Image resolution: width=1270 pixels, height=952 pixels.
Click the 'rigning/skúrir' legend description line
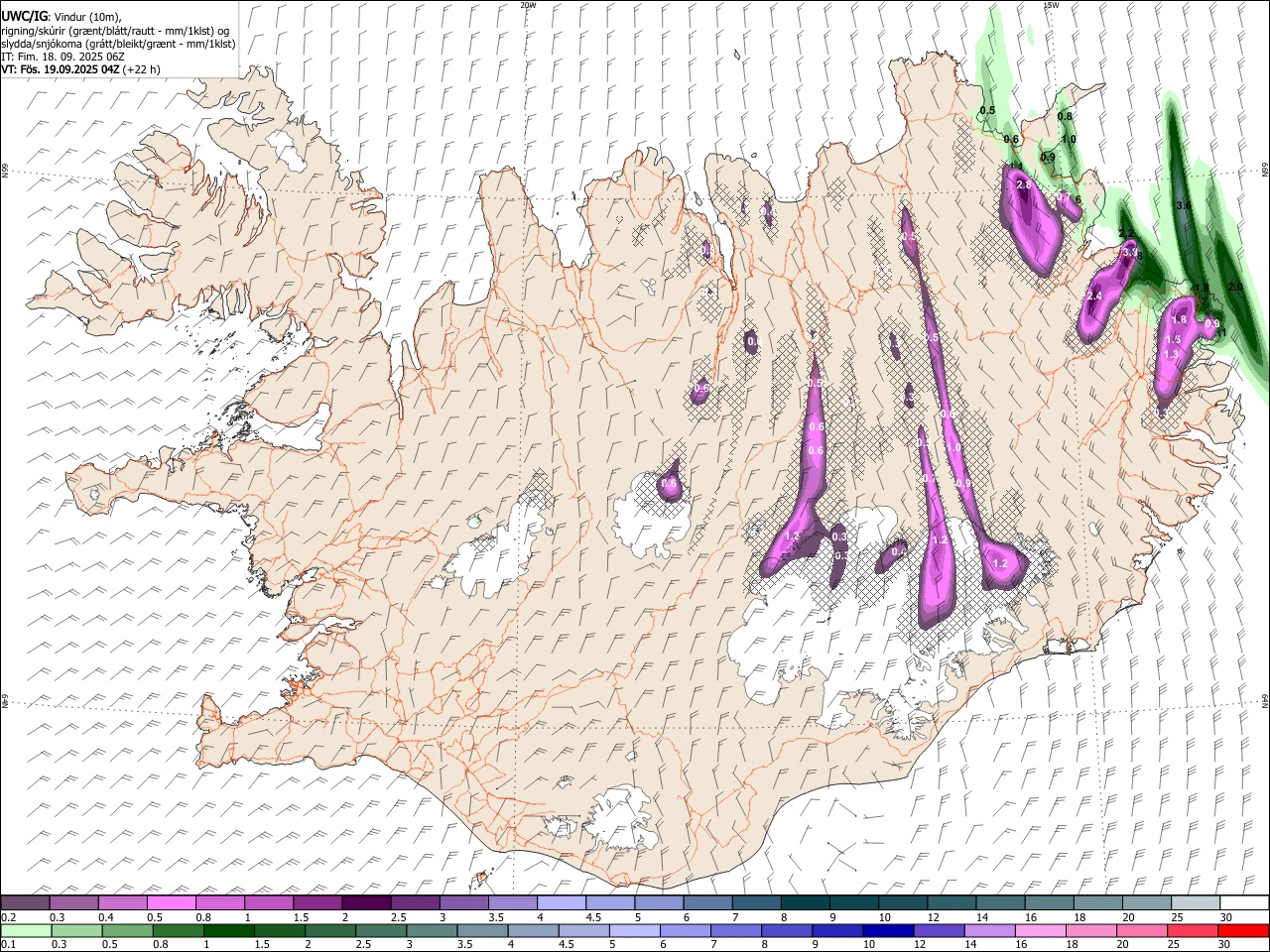115,31
